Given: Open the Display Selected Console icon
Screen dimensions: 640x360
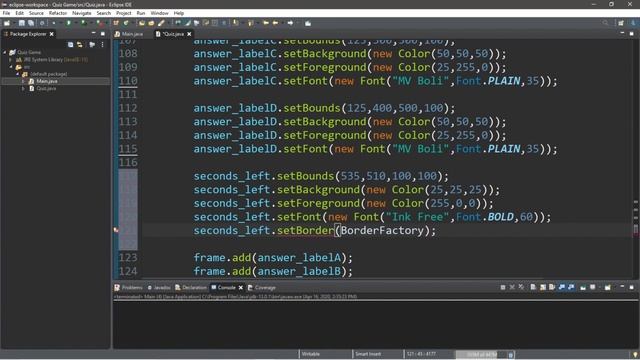Looking at the screenshot, I should point(592,287).
